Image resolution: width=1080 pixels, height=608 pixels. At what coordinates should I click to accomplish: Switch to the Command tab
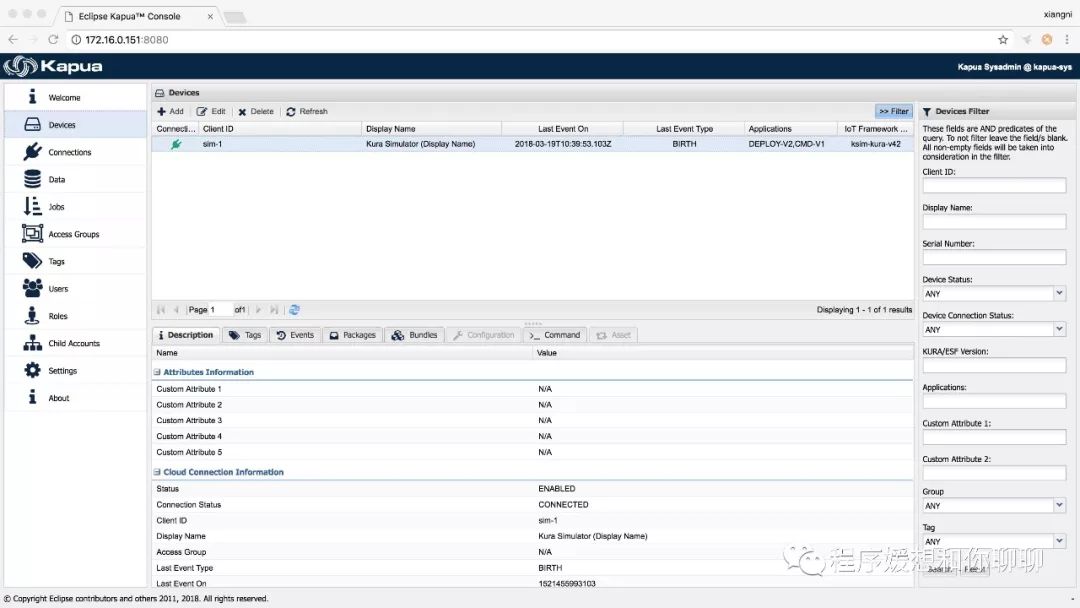555,335
